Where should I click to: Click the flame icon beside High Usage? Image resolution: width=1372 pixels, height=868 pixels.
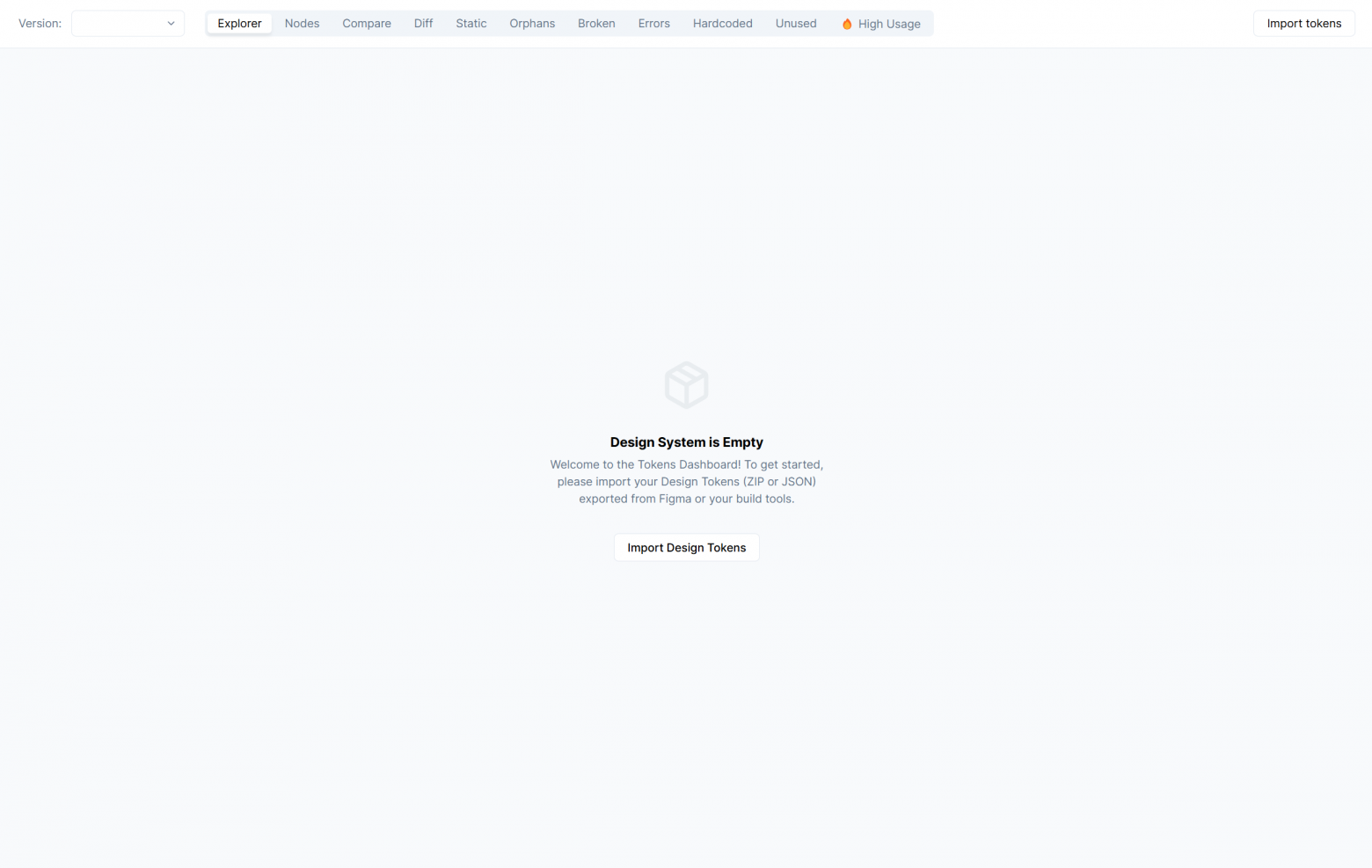point(847,25)
